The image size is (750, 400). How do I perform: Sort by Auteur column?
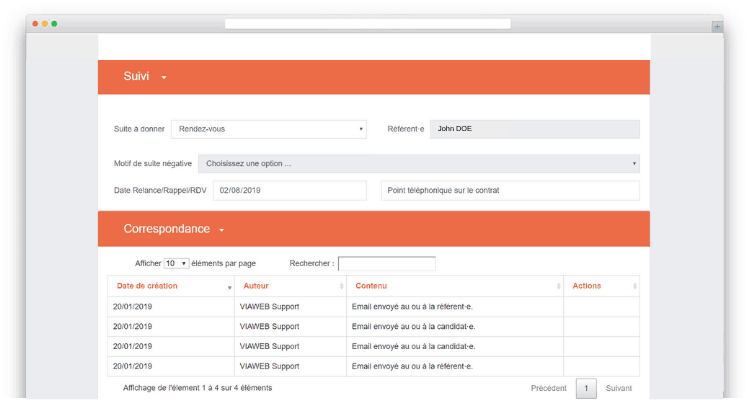290,286
